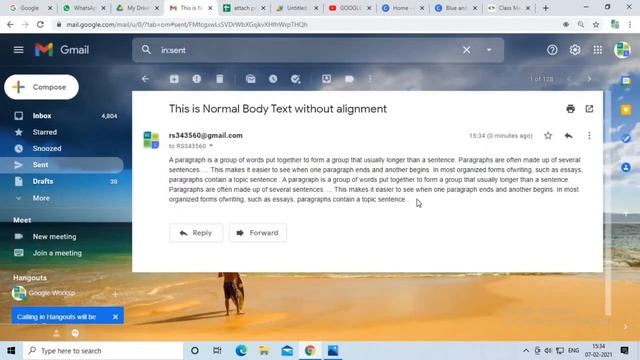Snooze this email with clock icon
This screenshot has width=640, height=360.
(x=273, y=79)
